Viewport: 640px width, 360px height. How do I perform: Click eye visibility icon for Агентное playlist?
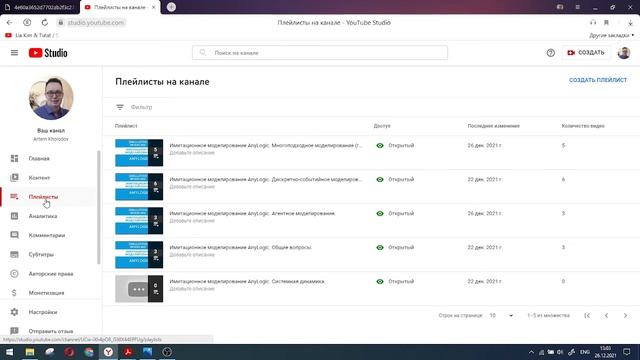[380, 213]
